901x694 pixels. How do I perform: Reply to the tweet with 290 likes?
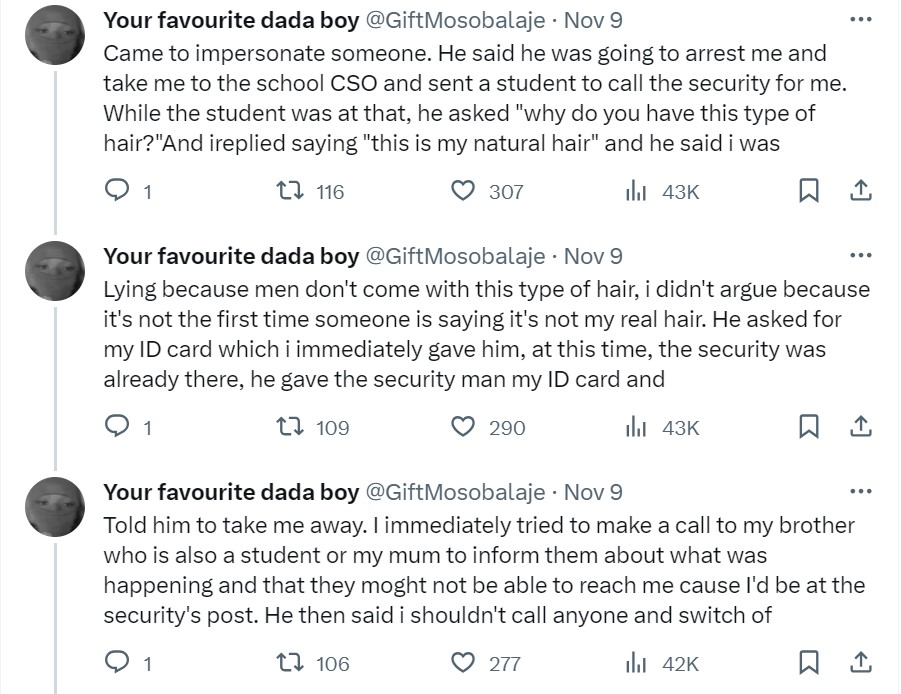tap(119, 428)
